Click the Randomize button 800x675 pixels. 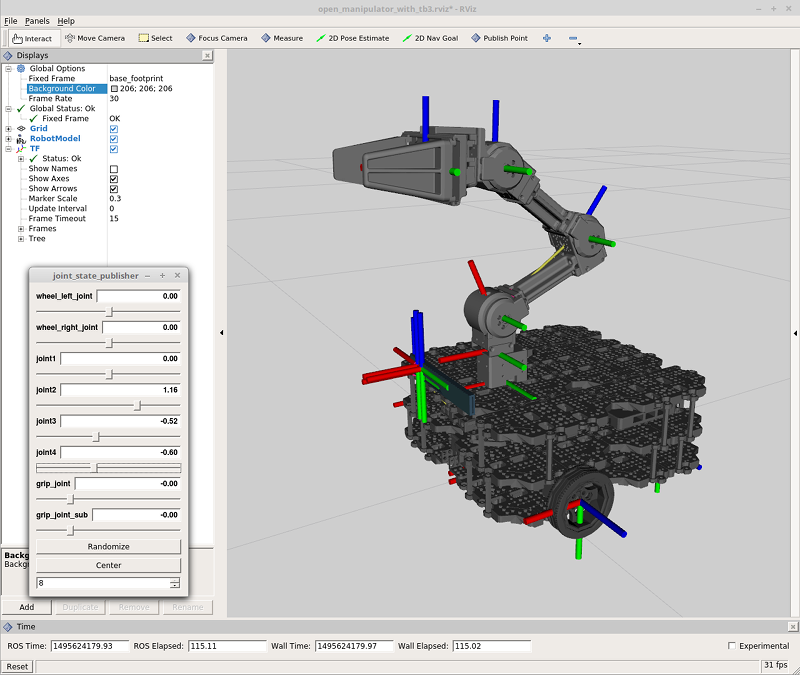pyautogui.click(x=108, y=546)
